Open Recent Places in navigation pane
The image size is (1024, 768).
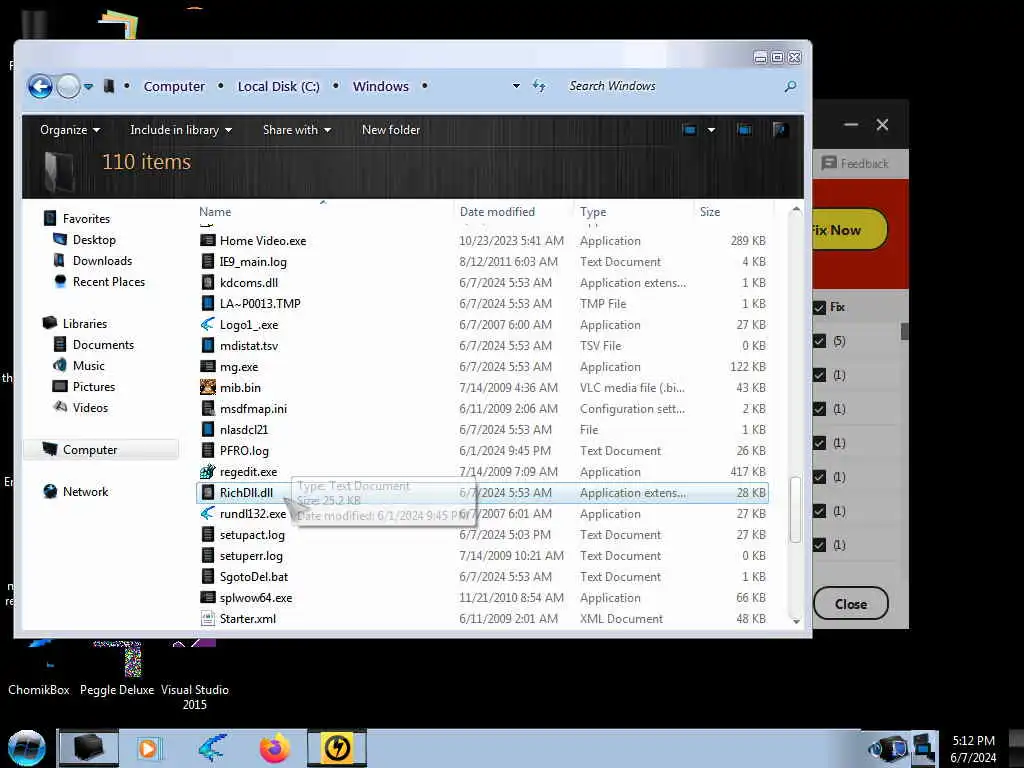(x=109, y=281)
